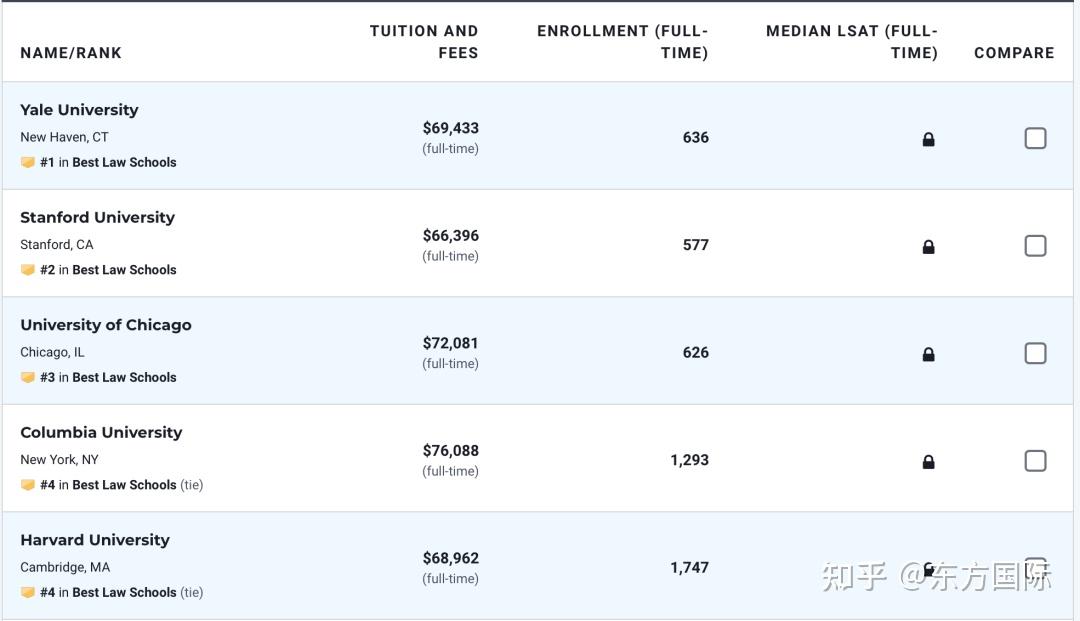Click the rank badge icon beside Yale's #1

pyautogui.click(x=28, y=162)
